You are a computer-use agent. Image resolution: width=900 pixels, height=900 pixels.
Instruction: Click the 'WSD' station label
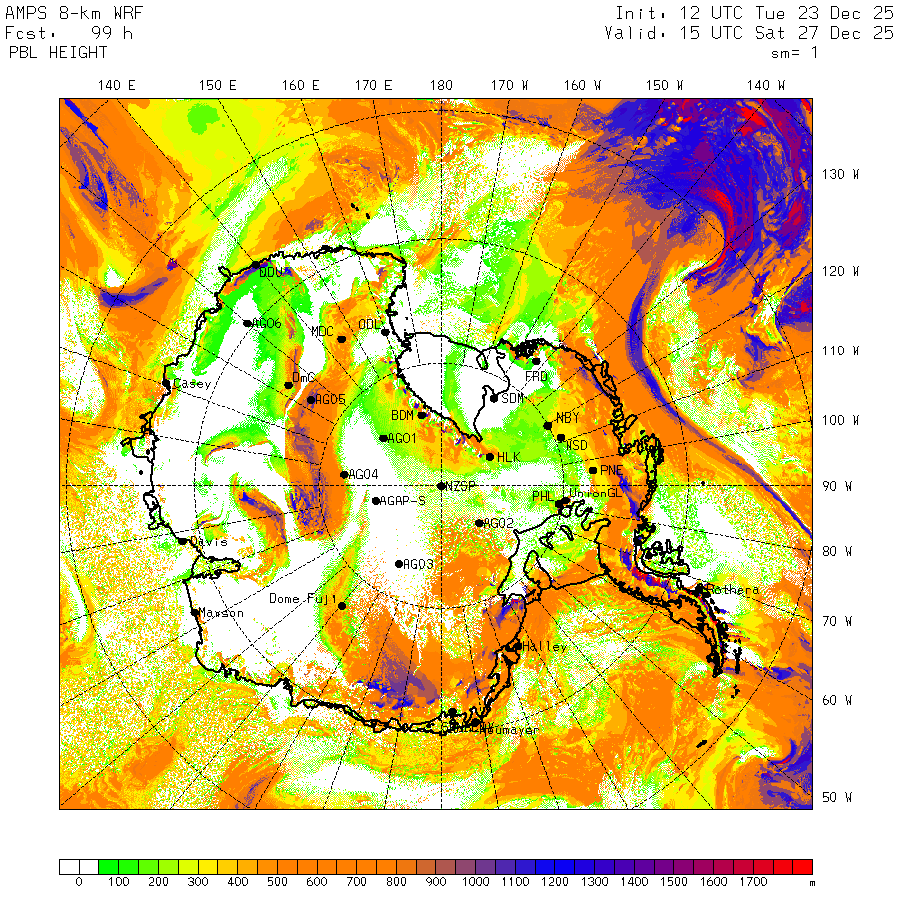pyautogui.click(x=577, y=445)
